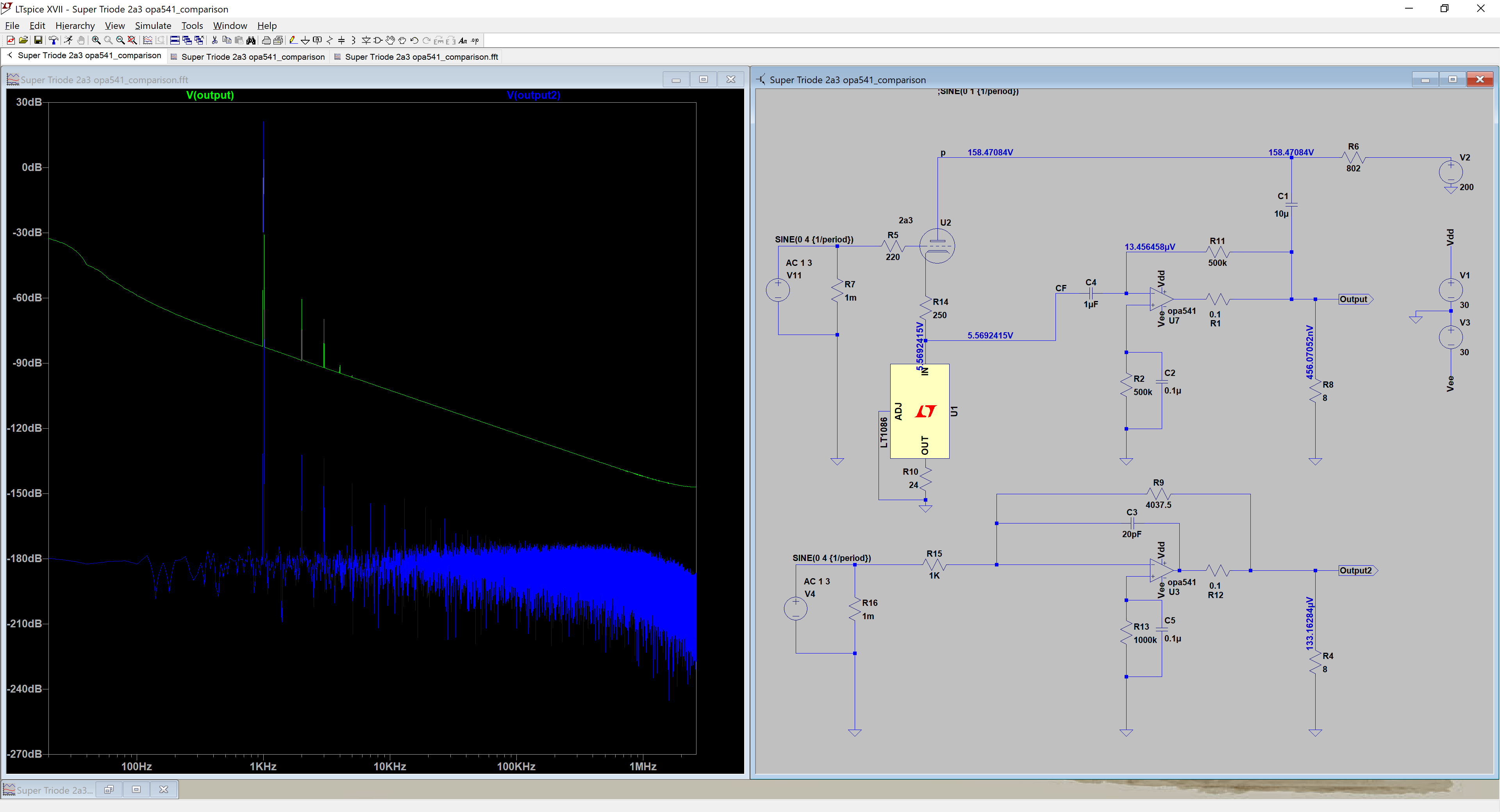
Task: Select the Capacitor placement tool
Action: (x=341, y=40)
